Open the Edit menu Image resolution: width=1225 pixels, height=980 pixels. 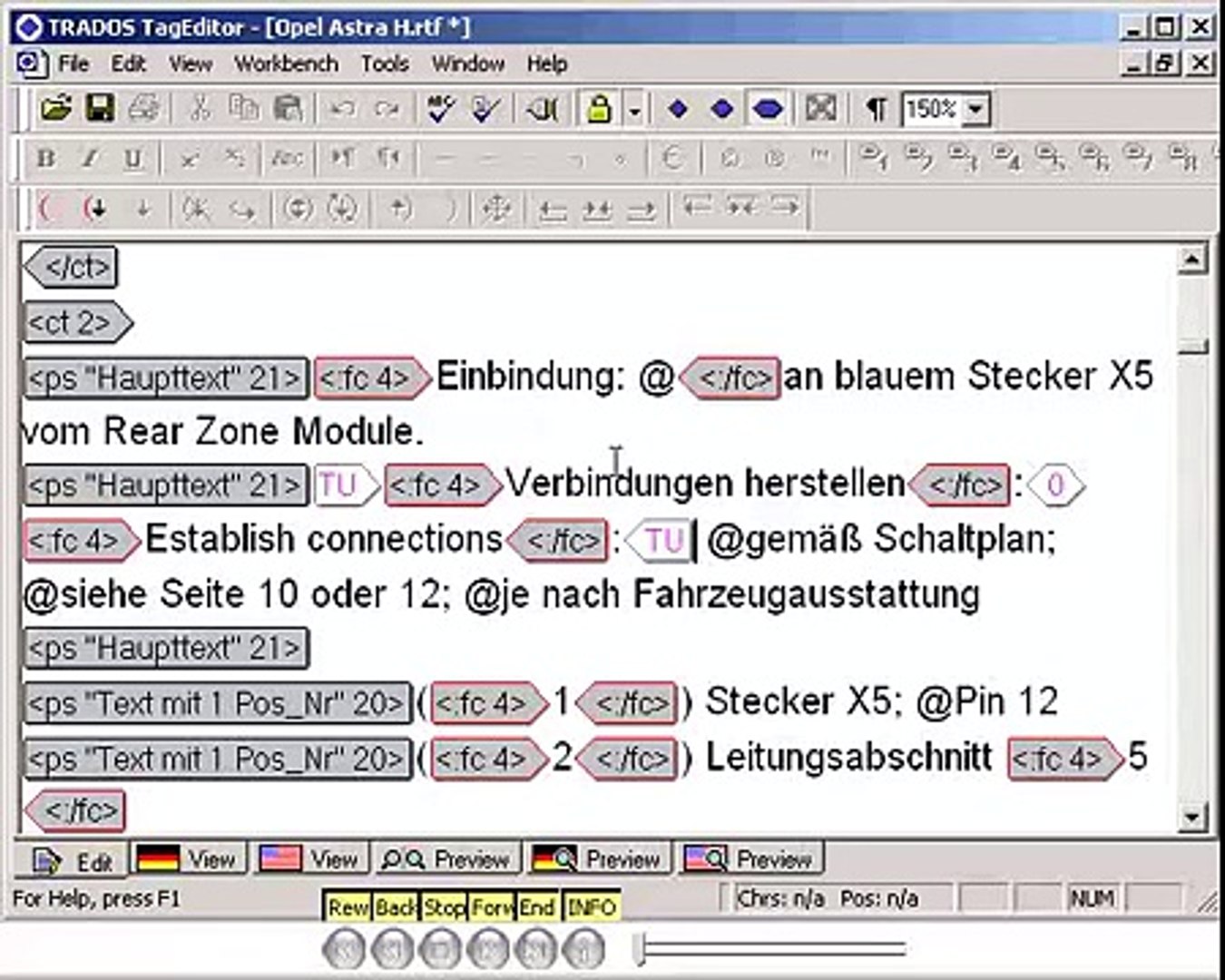tap(129, 64)
